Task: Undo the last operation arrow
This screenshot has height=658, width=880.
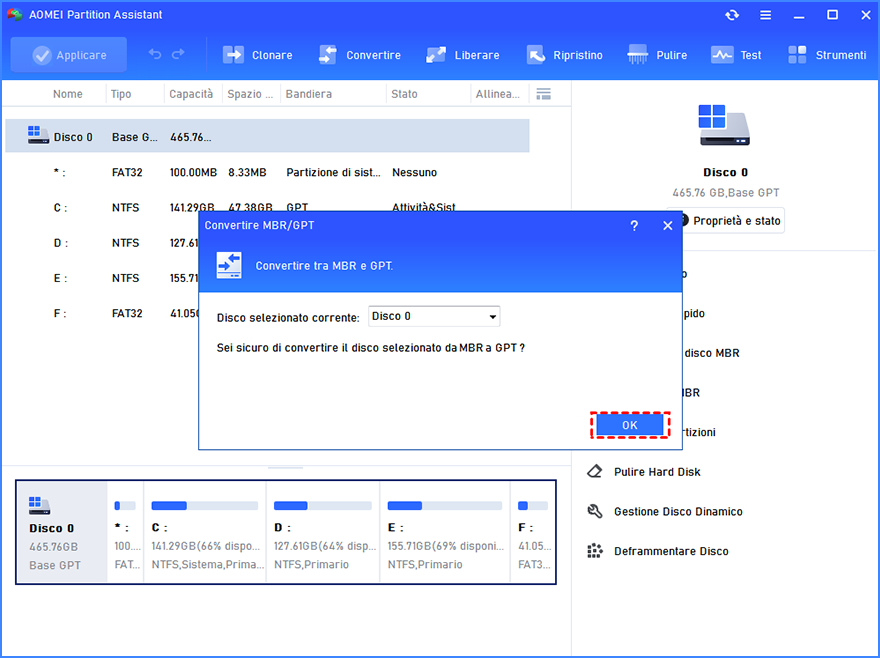Action: [x=155, y=54]
